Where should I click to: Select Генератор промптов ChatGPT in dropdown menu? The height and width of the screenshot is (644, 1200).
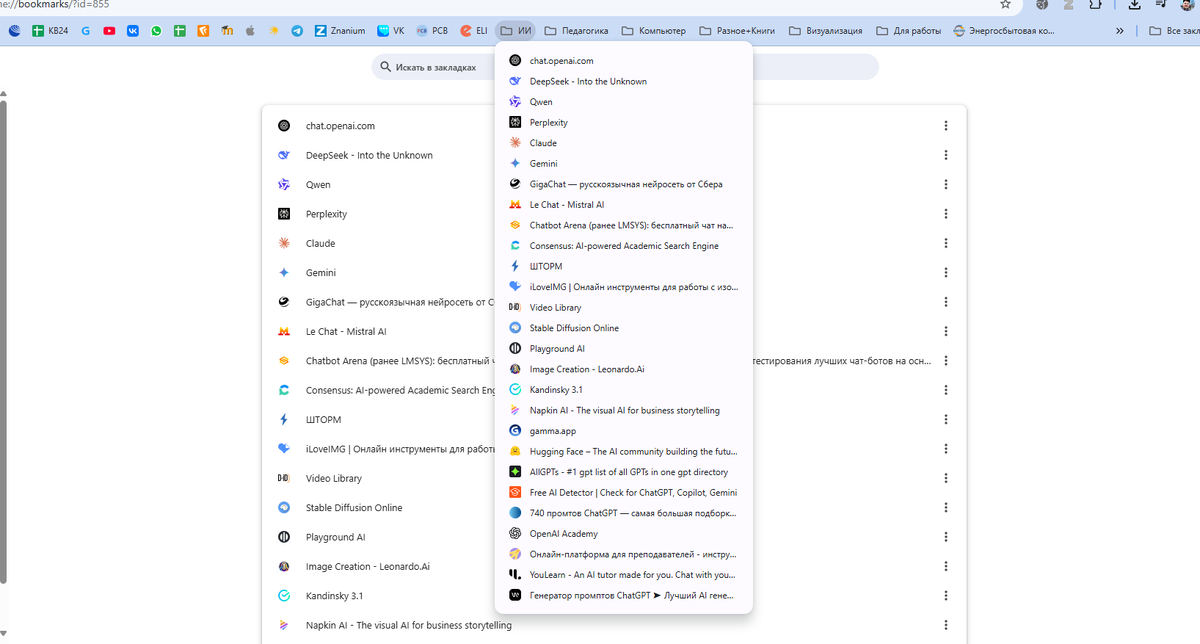[624, 595]
